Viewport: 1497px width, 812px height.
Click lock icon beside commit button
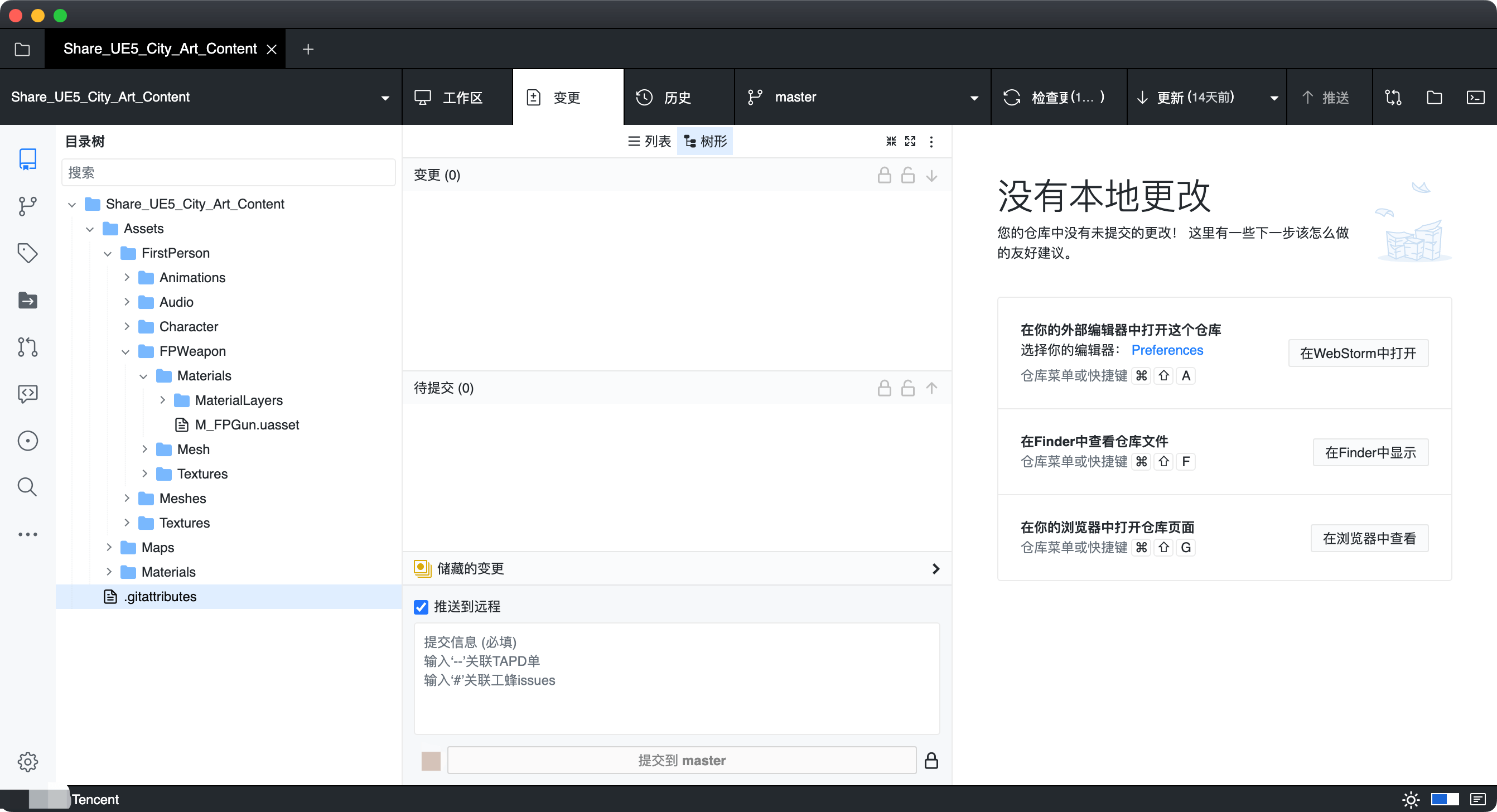[x=931, y=760]
